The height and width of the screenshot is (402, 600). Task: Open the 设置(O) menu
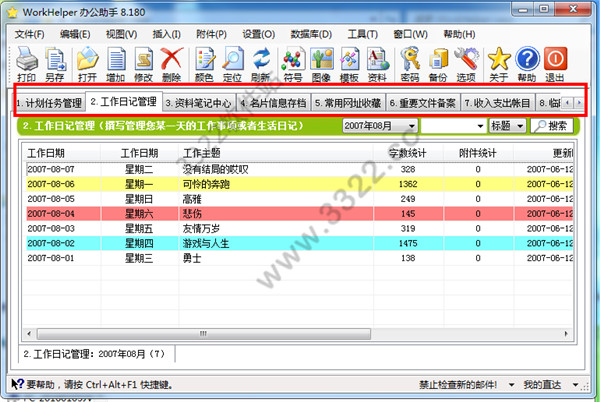[259, 34]
